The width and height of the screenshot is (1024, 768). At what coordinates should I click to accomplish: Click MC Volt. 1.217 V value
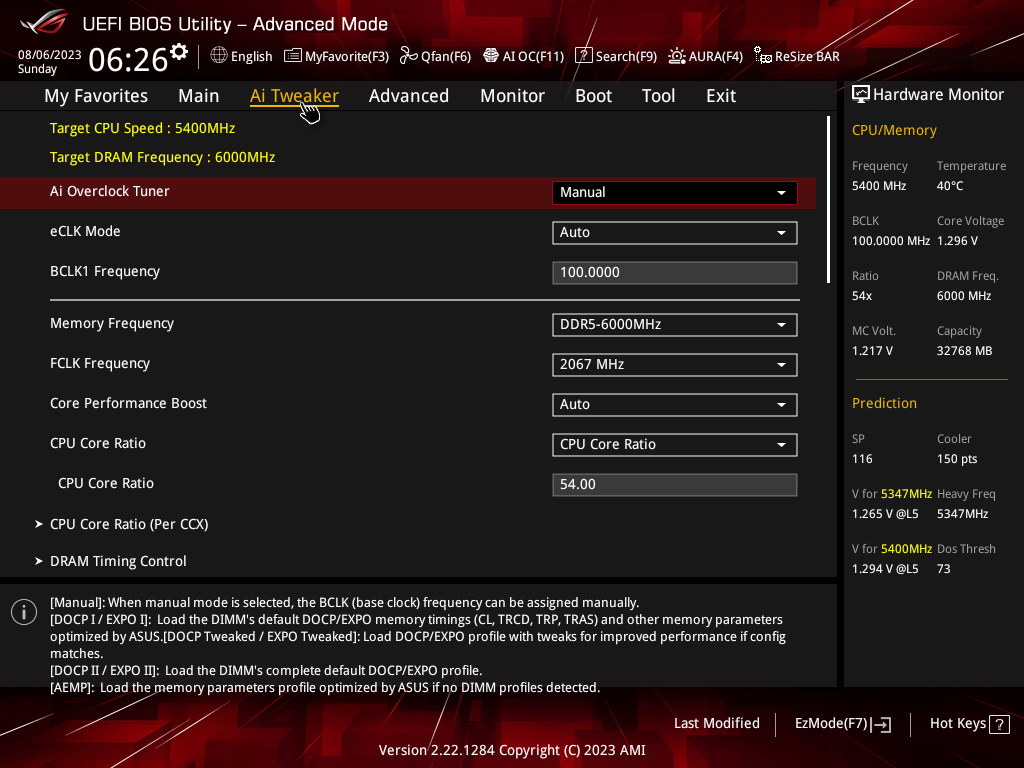(872, 351)
